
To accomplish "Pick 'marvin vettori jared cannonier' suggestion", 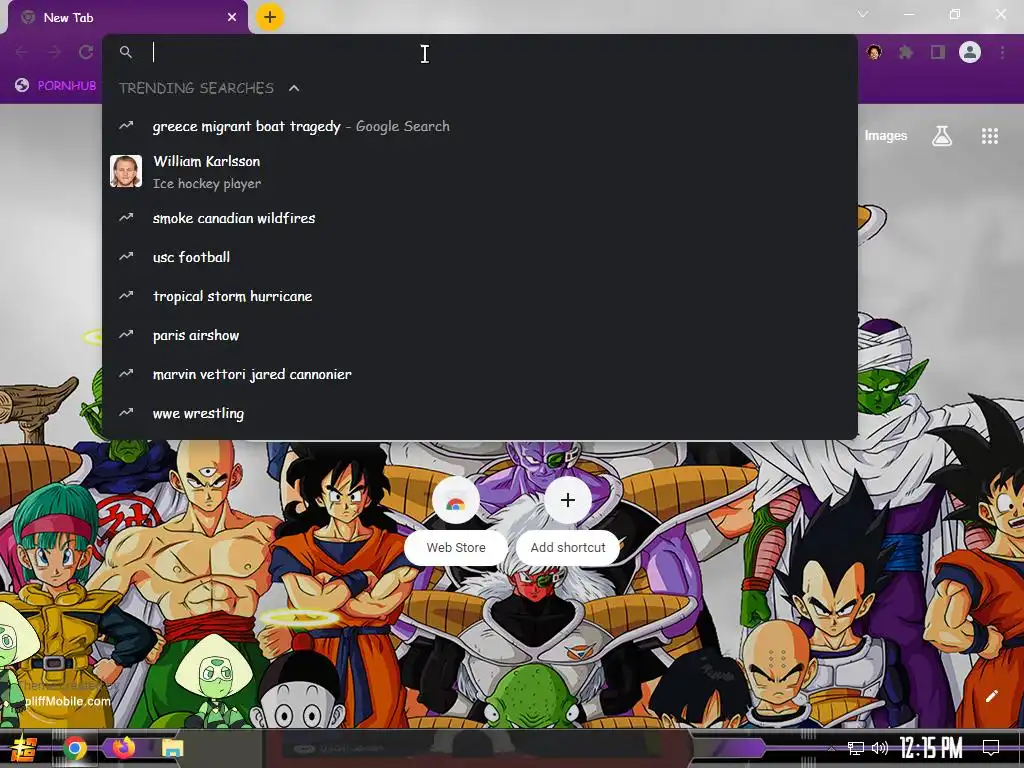I will [x=479, y=375].
